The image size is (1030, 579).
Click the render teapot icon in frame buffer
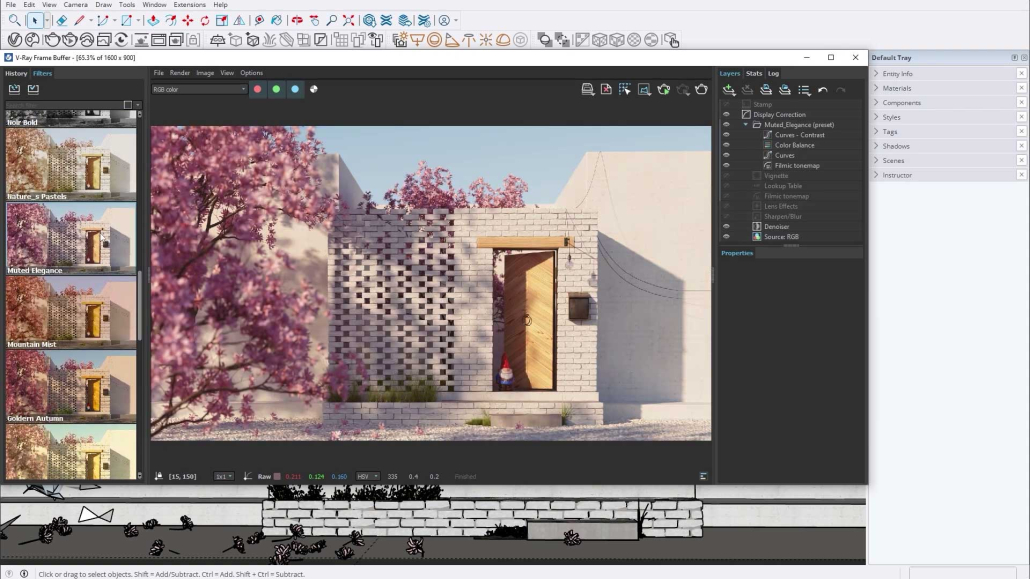tap(702, 89)
